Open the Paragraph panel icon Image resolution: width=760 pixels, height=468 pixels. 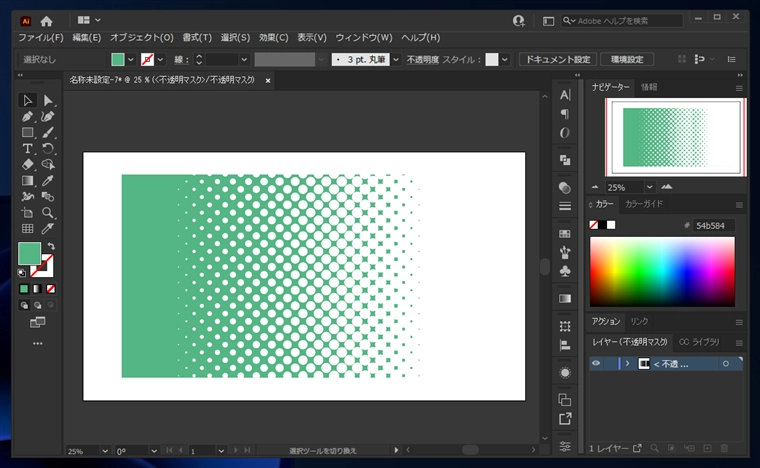coord(565,114)
